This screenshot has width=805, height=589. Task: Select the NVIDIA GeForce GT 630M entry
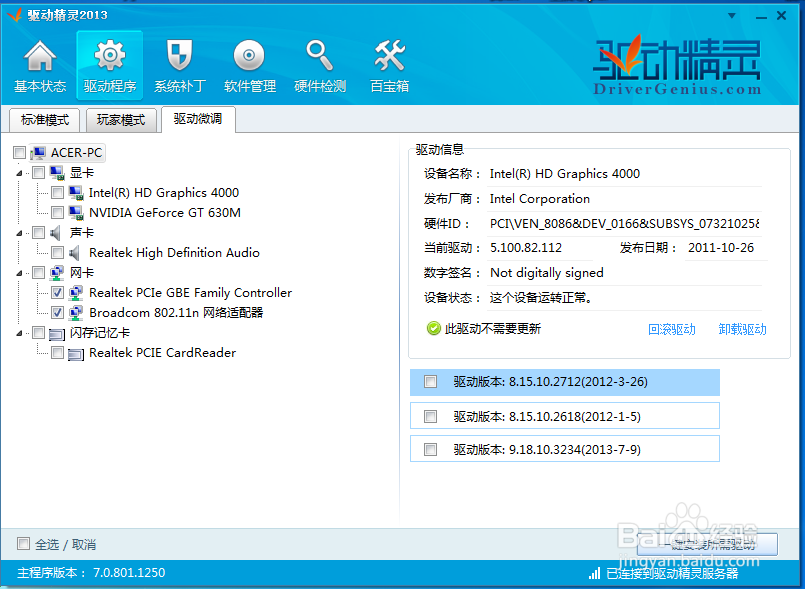165,213
